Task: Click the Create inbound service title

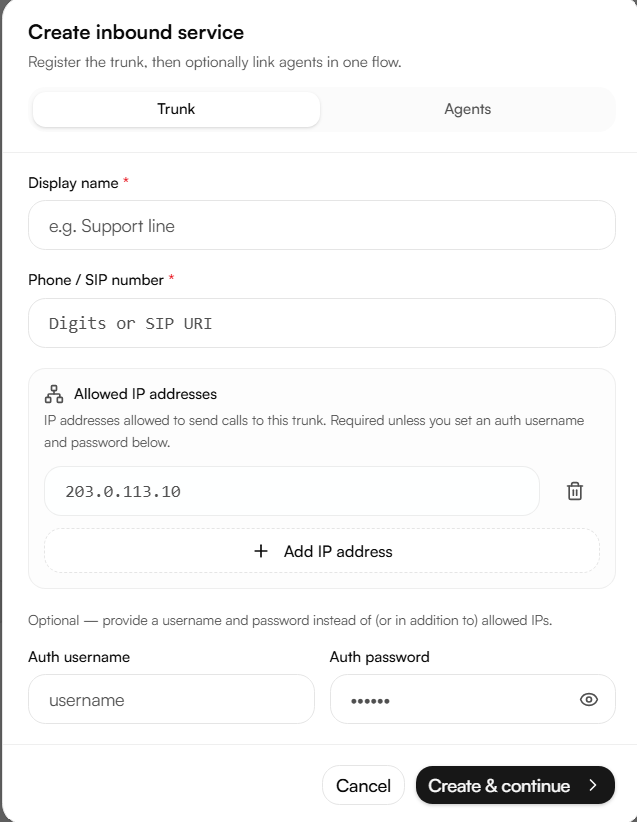Action: coord(136,32)
